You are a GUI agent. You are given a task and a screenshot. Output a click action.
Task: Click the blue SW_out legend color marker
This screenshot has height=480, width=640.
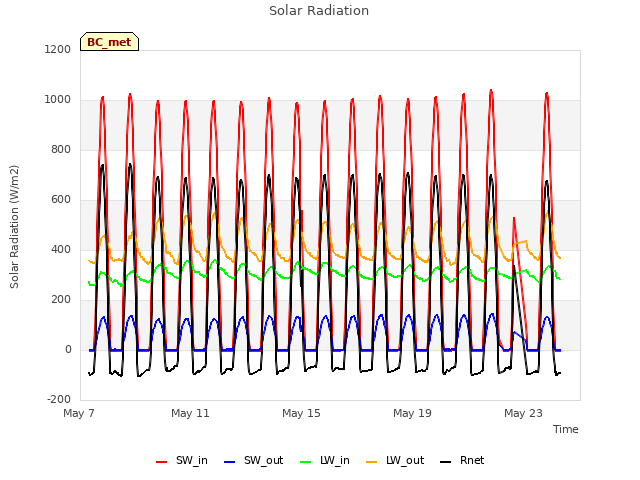[230, 462]
